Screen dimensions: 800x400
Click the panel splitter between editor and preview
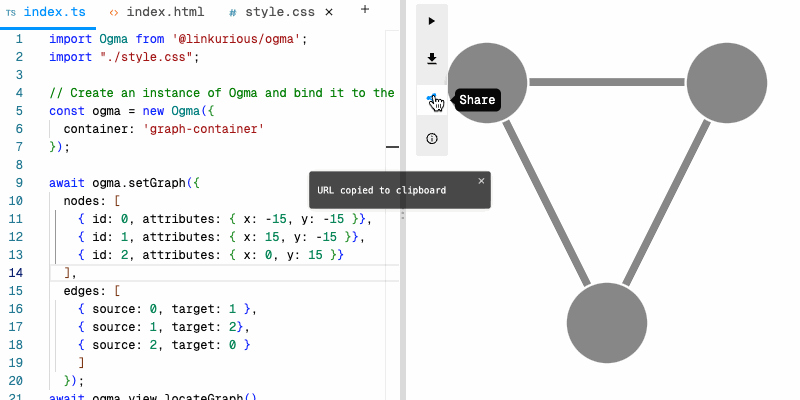coord(403,215)
